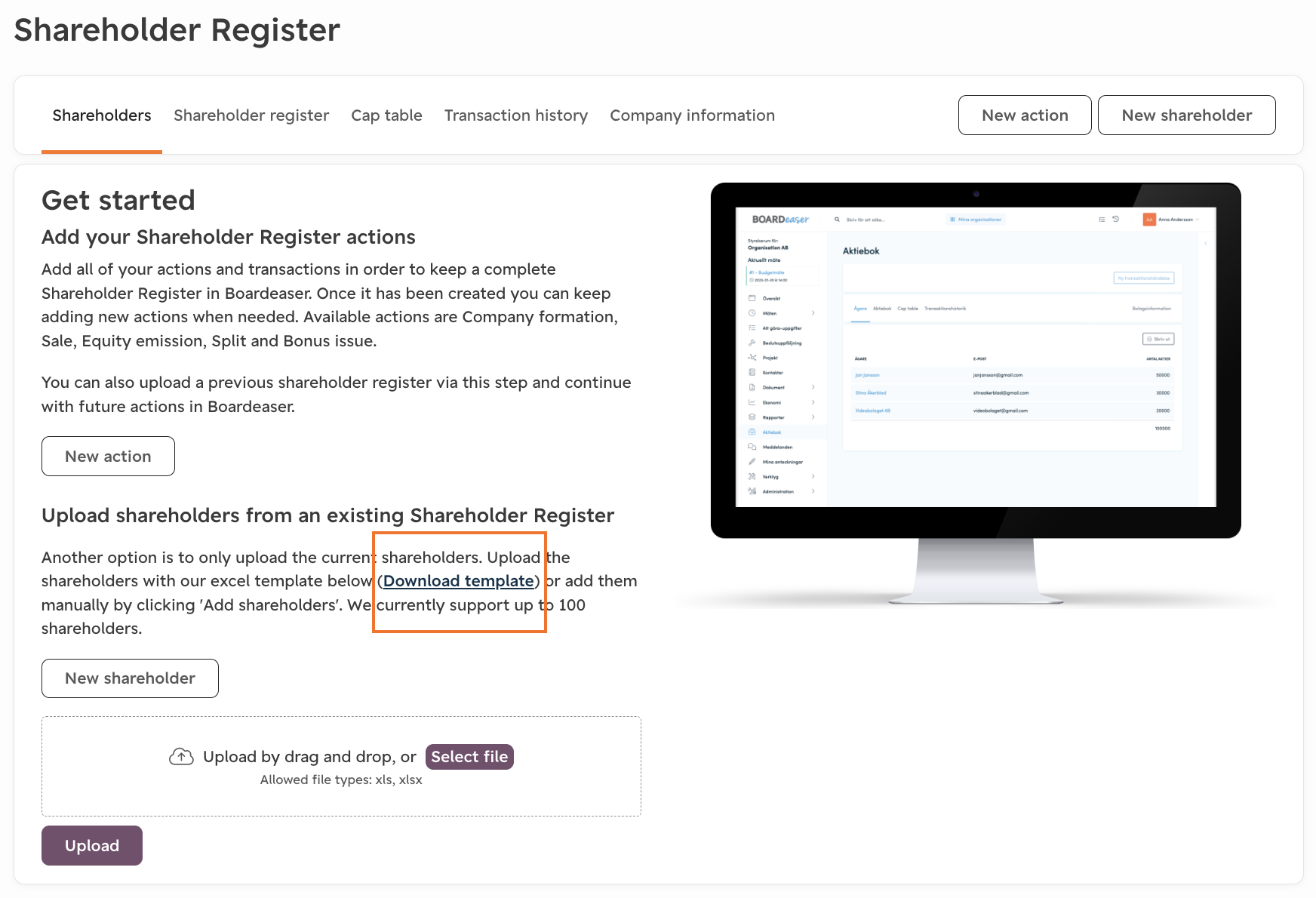Click the cloud upload icon
This screenshot has height=898, width=1316.
tap(181, 756)
